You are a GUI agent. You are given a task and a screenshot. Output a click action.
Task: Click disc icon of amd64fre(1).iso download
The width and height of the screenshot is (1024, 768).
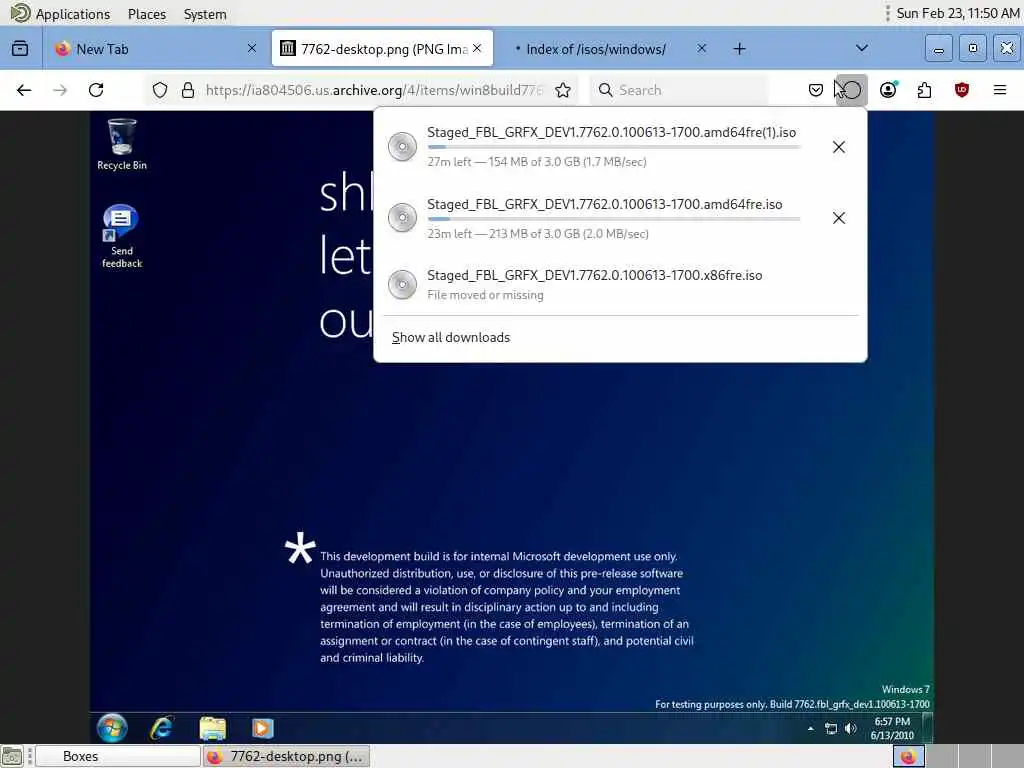[x=402, y=147]
